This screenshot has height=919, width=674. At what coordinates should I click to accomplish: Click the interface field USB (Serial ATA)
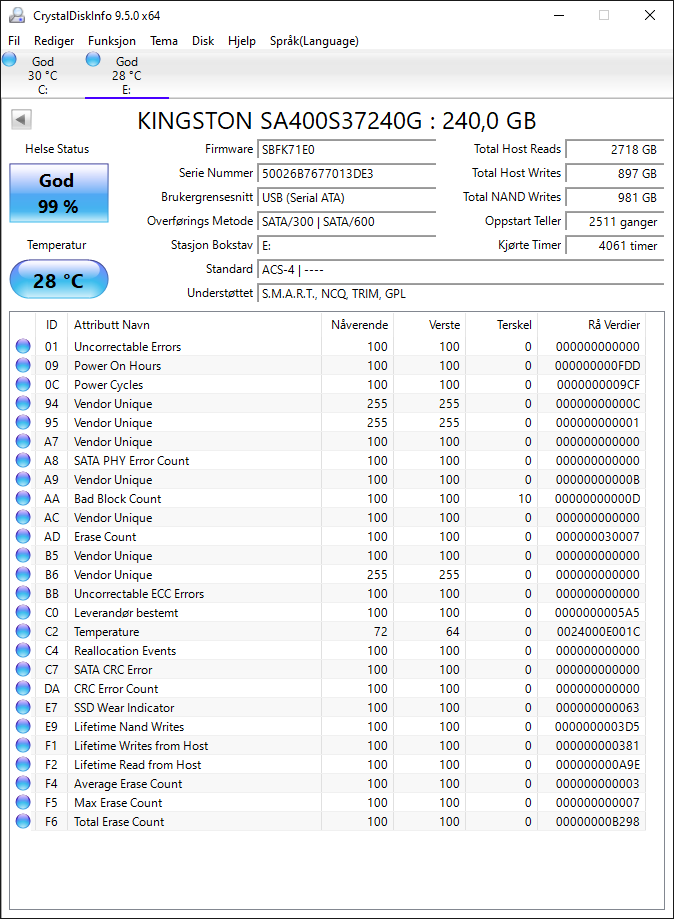tap(346, 198)
